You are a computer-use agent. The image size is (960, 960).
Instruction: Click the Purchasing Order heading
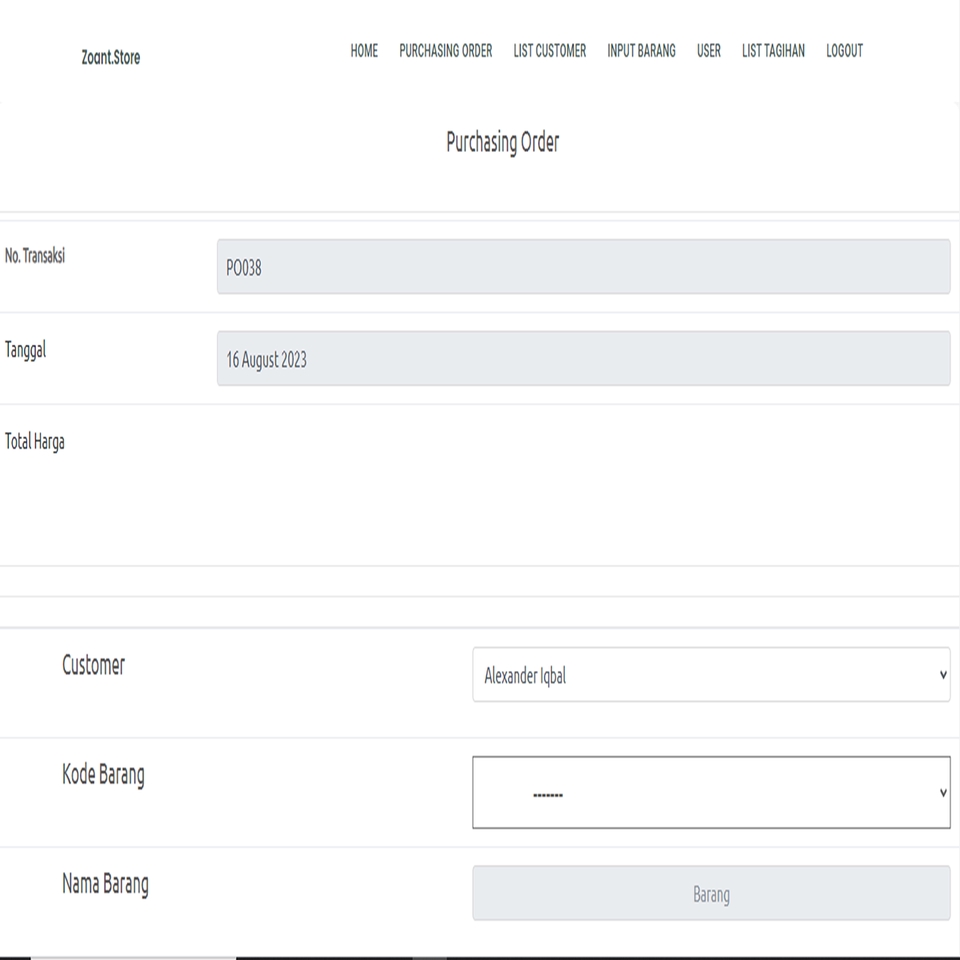[503, 143]
